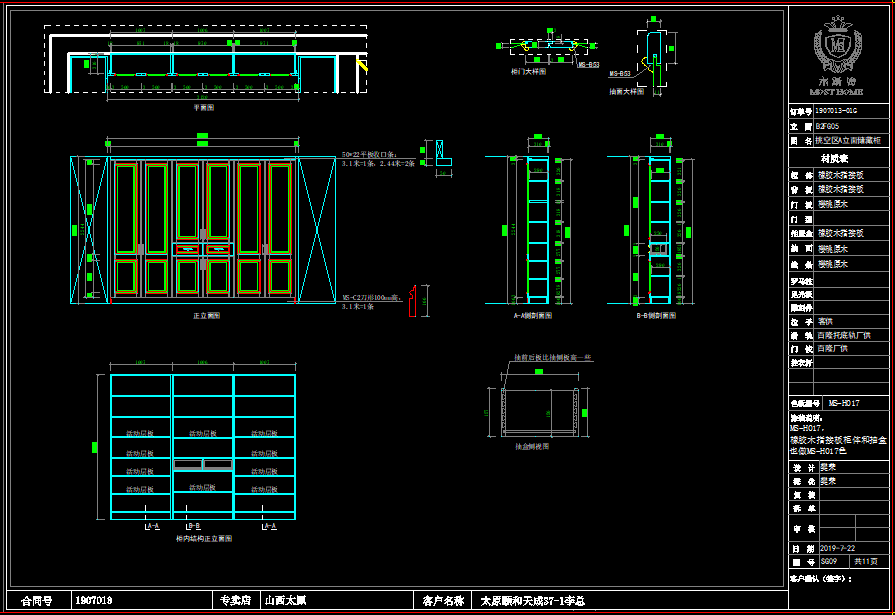The image size is (895, 615).
Task: Click the 正立面图 front elevation label
Action: pos(206,315)
